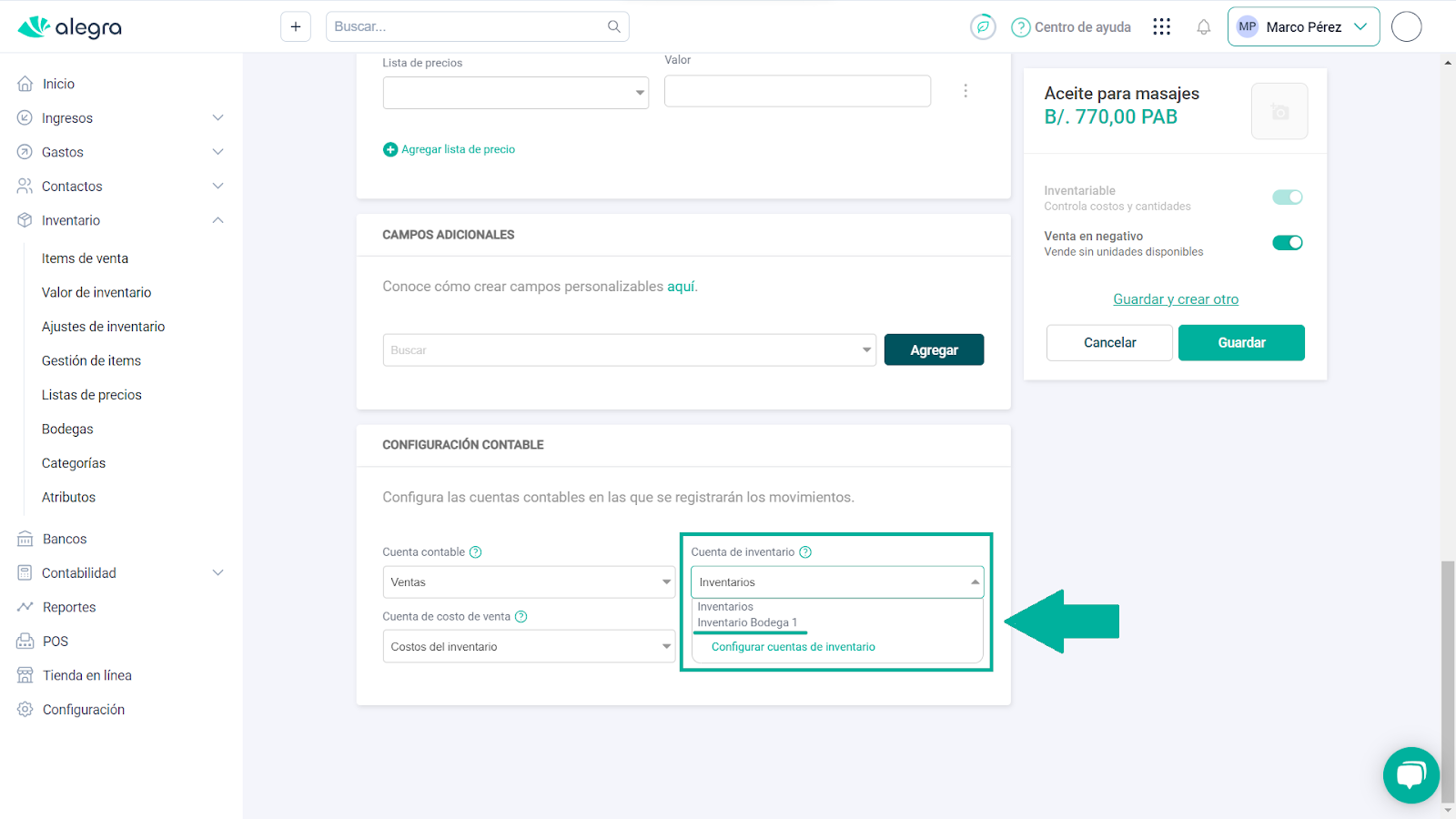Click the Bancos bank icon
Viewport: 1456px width, 819px height.
point(25,539)
